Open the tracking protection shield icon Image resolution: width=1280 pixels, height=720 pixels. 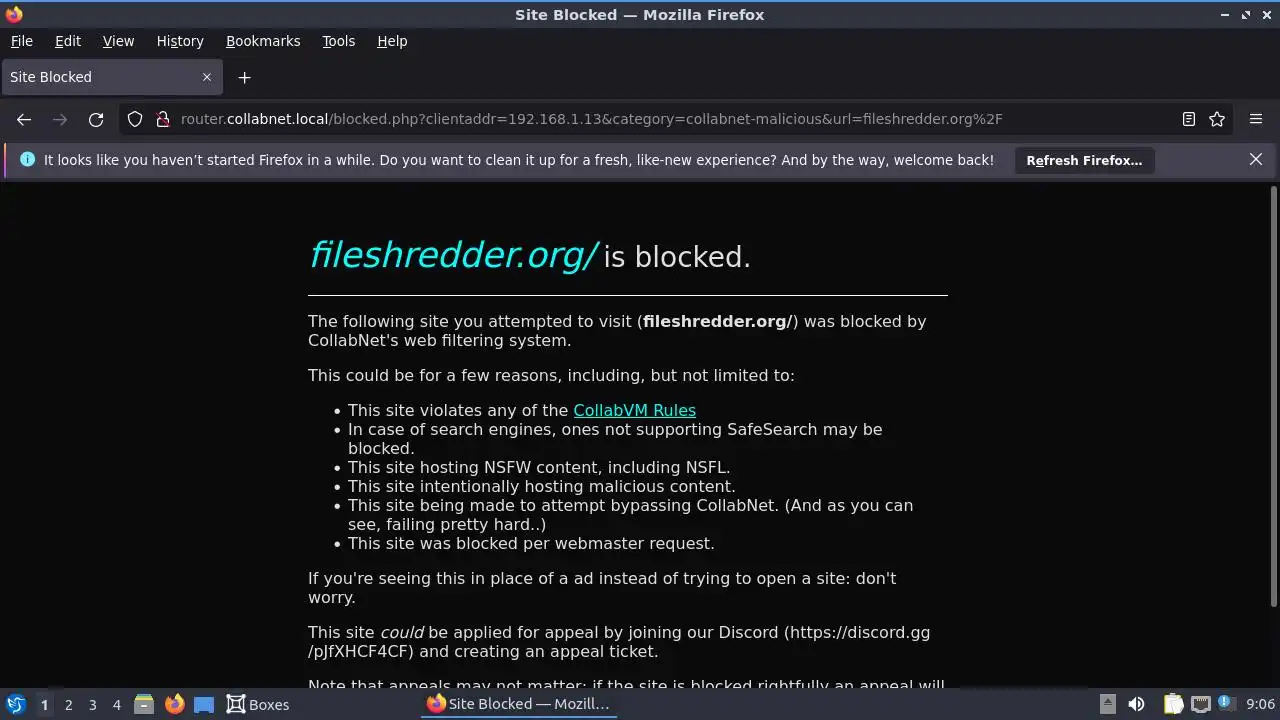135,119
